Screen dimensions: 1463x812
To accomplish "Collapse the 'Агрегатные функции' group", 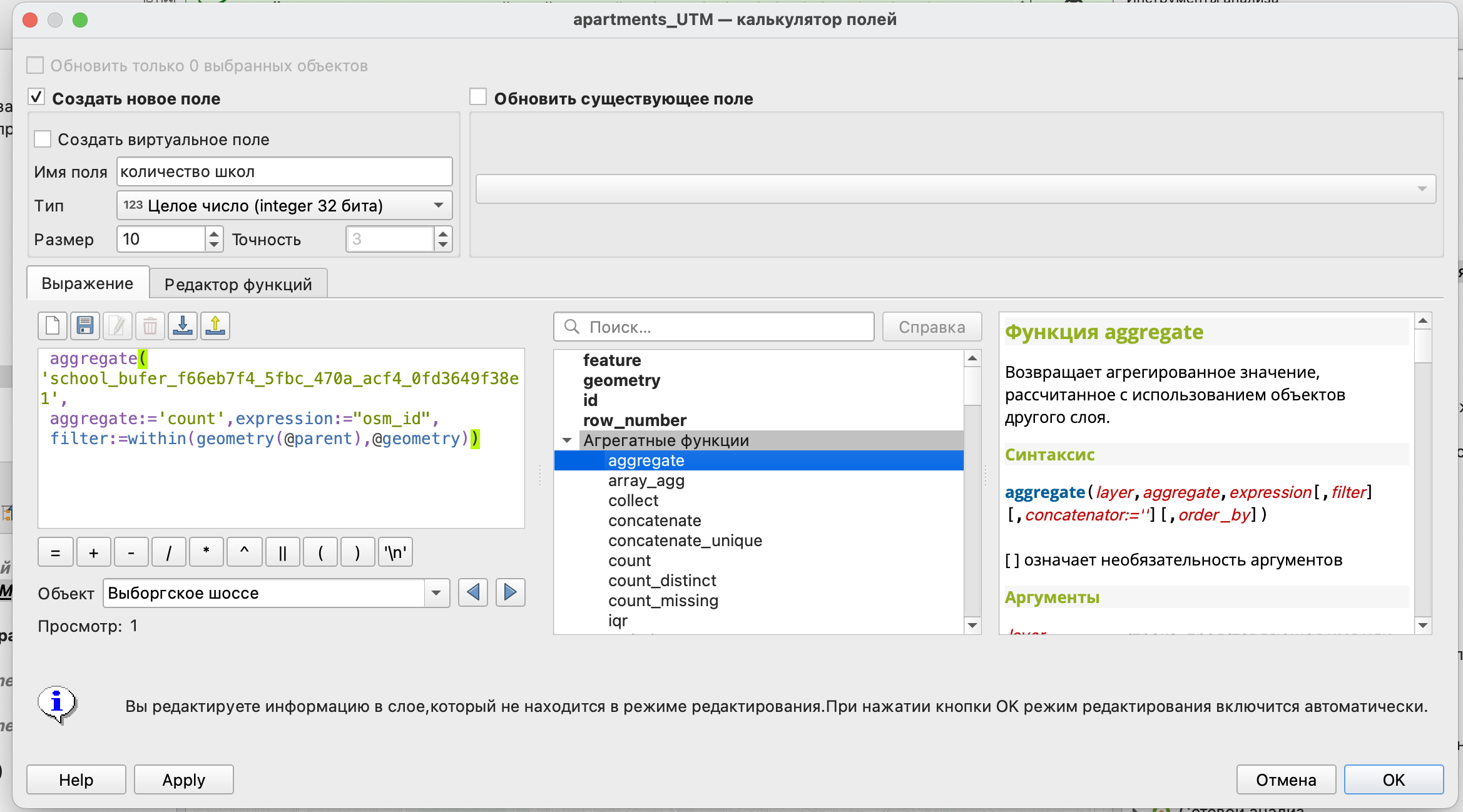I will (x=567, y=440).
